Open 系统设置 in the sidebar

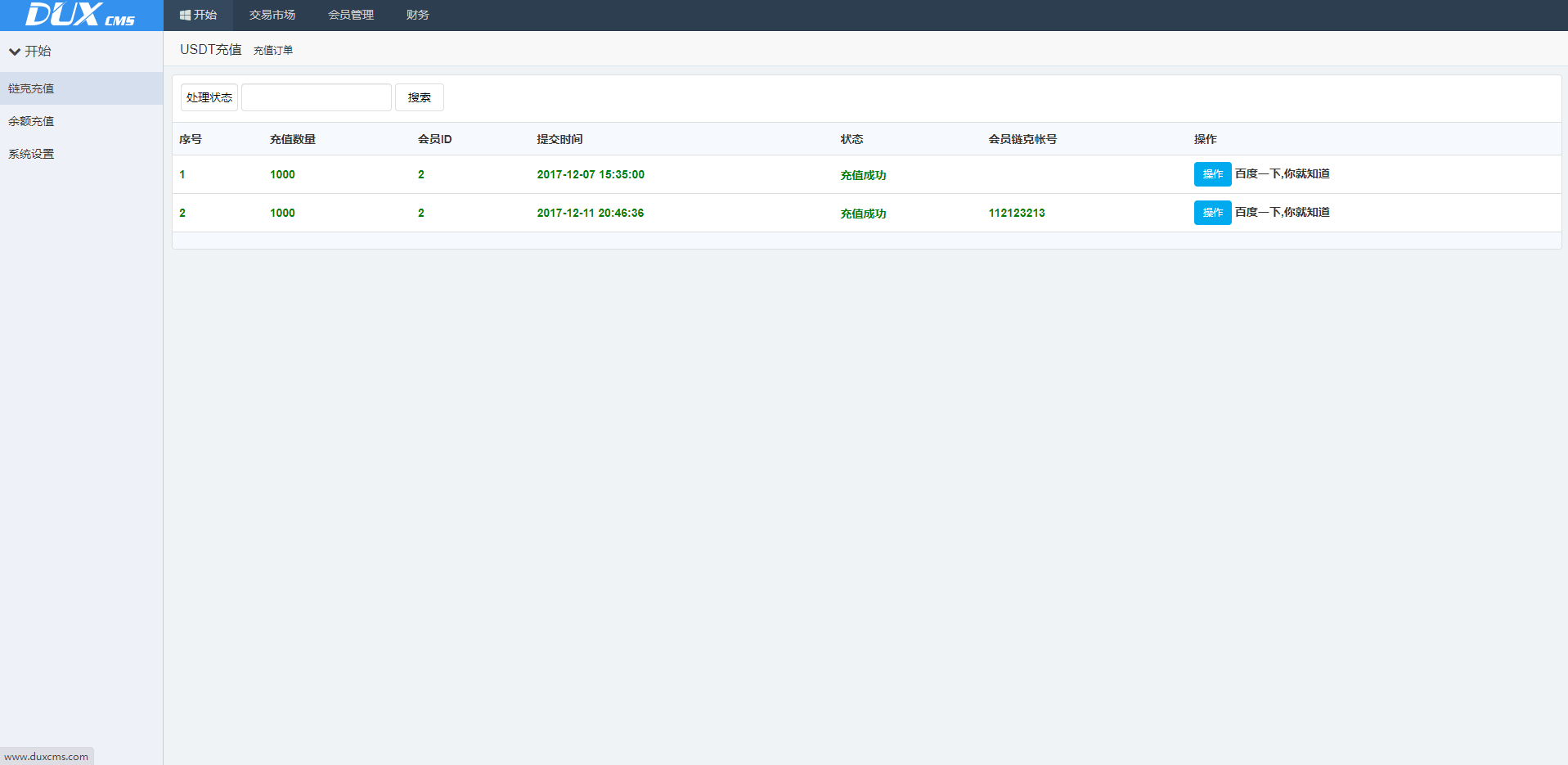pos(31,154)
